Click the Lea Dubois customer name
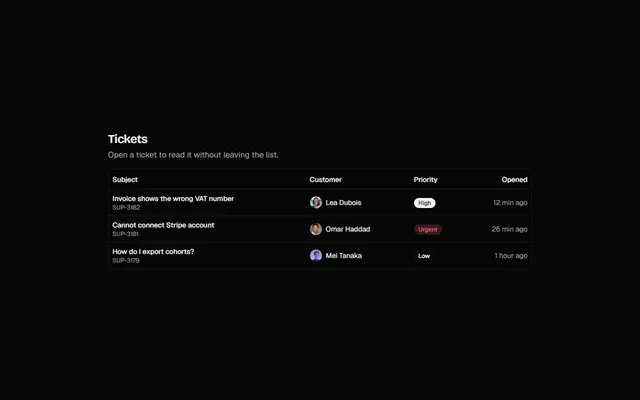Image resolution: width=640 pixels, height=400 pixels. [343, 202]
